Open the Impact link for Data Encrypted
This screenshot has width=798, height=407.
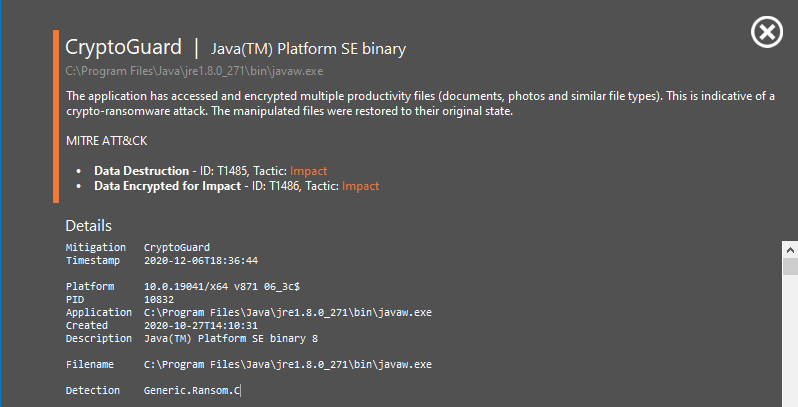[360, 185]
